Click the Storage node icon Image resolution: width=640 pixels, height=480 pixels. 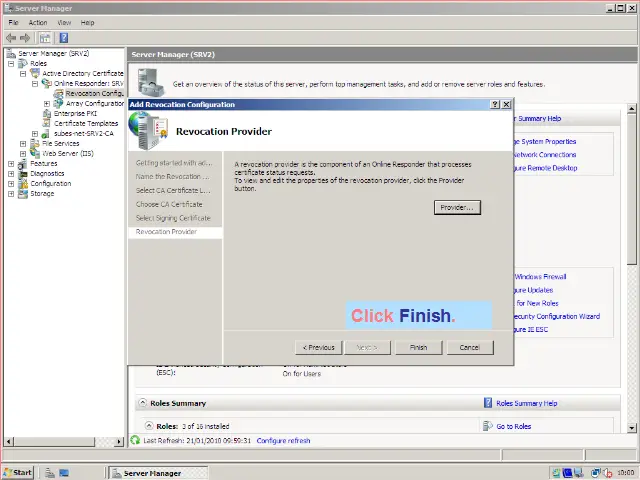pyautogui.click(x=23, y=193)
